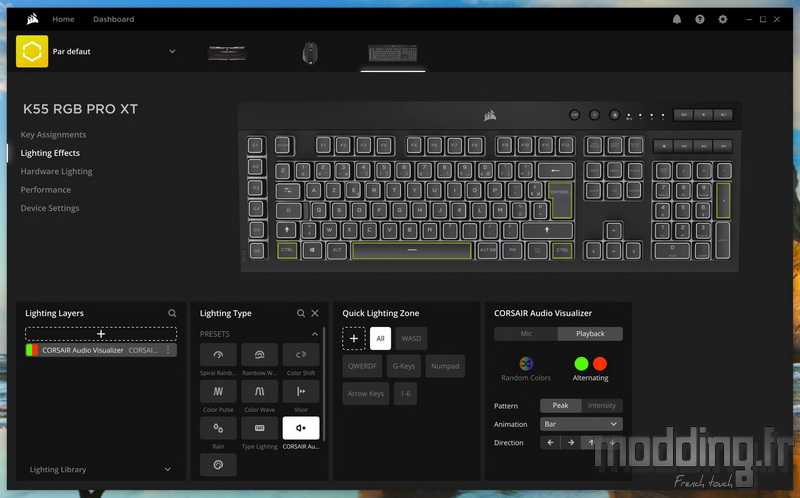Open Key Assignments section
Image resolution: width=800 pixels, height=498 pixels.
tap(53, 135)
